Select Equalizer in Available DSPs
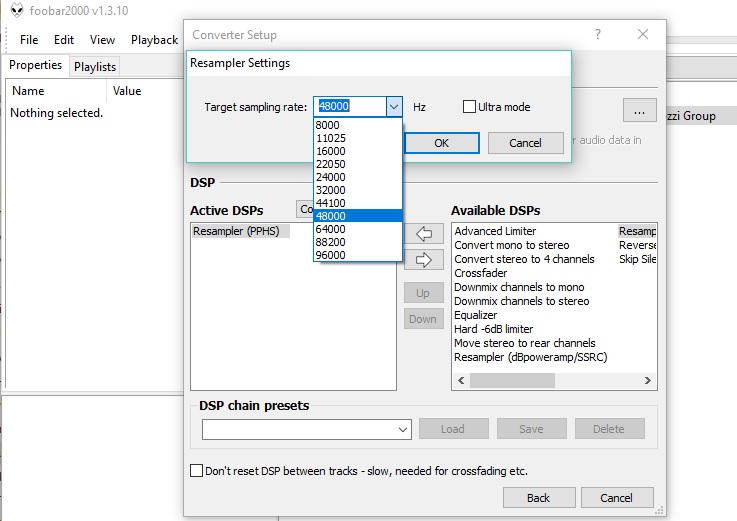The width and height of the screenshot is (737, 521). tap(475, 315)
